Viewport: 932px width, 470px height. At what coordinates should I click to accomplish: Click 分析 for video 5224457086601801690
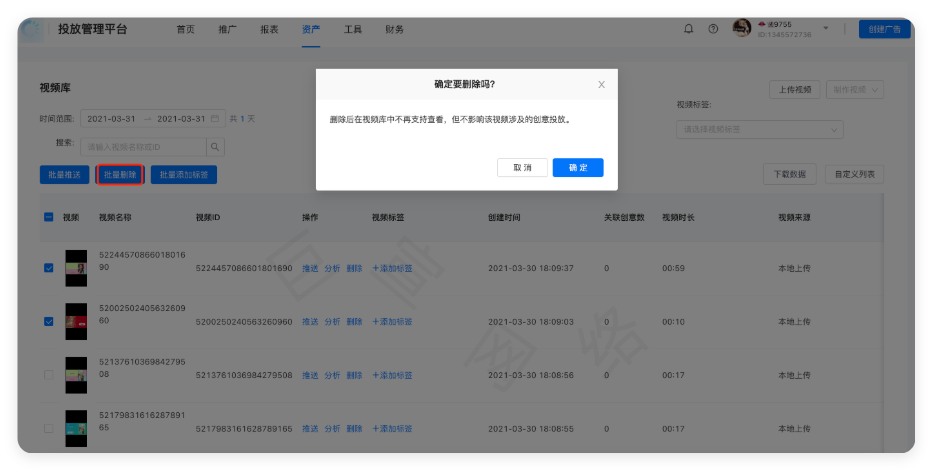[x=332, y=269]
